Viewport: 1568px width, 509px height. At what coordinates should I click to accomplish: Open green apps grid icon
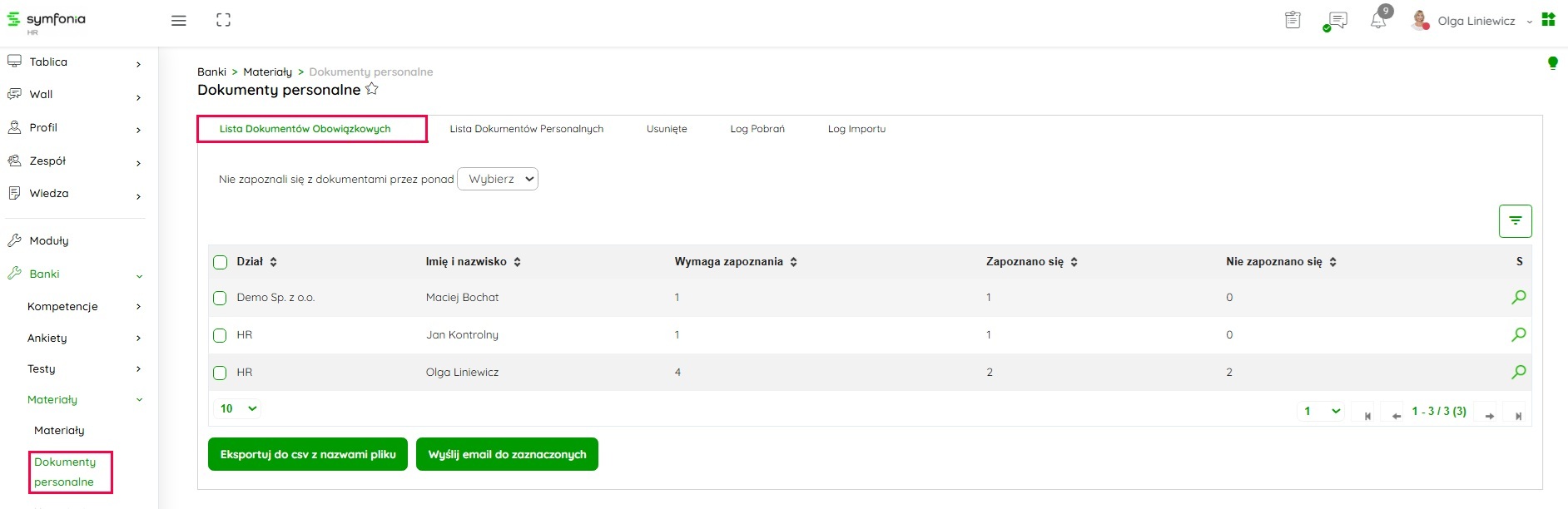coord(1549,20)
